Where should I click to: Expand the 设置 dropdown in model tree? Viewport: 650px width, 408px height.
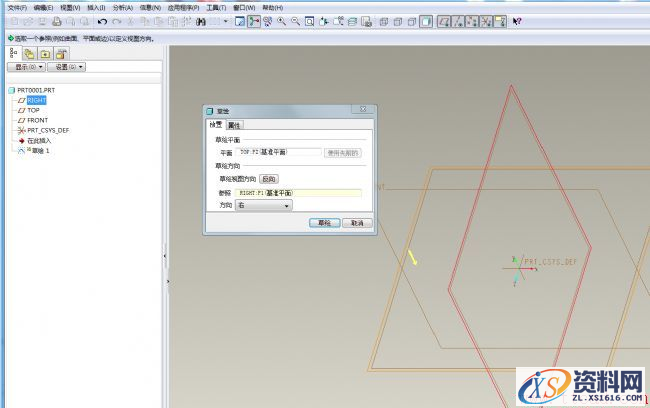[66, 67]
